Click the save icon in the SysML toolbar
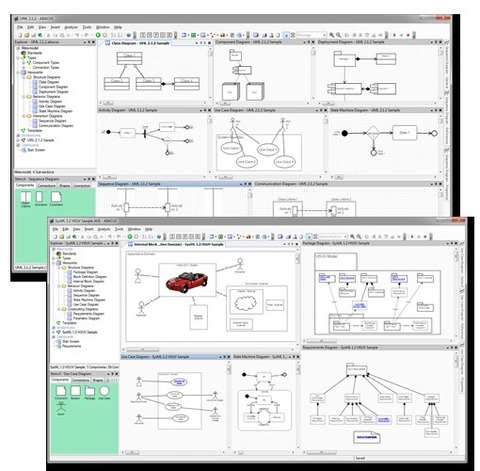Viewport: 480px width, 471px height. [68, 236]
